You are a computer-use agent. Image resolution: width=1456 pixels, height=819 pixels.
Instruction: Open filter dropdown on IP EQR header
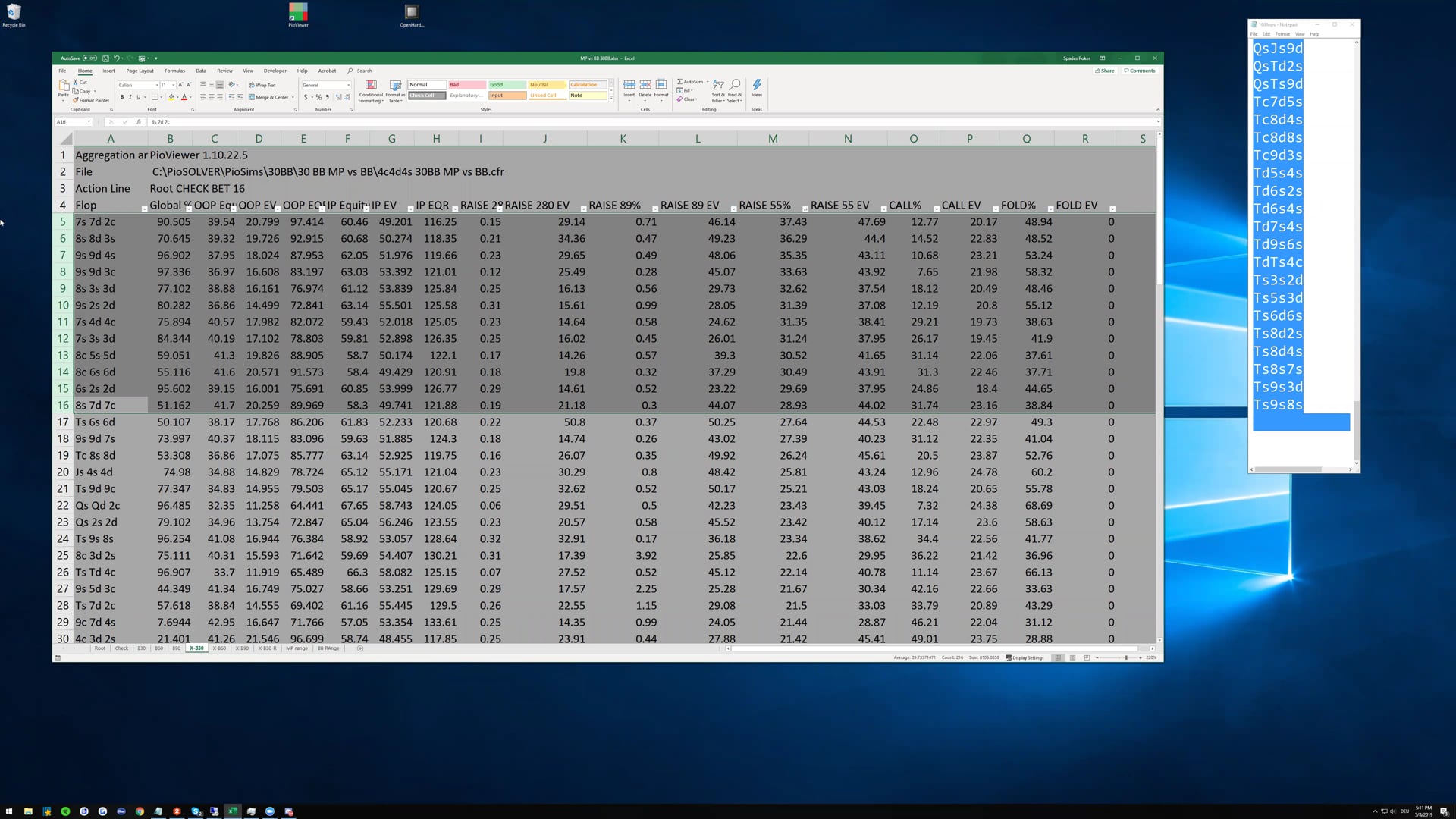pyautogui.click(x=455, y=209)
